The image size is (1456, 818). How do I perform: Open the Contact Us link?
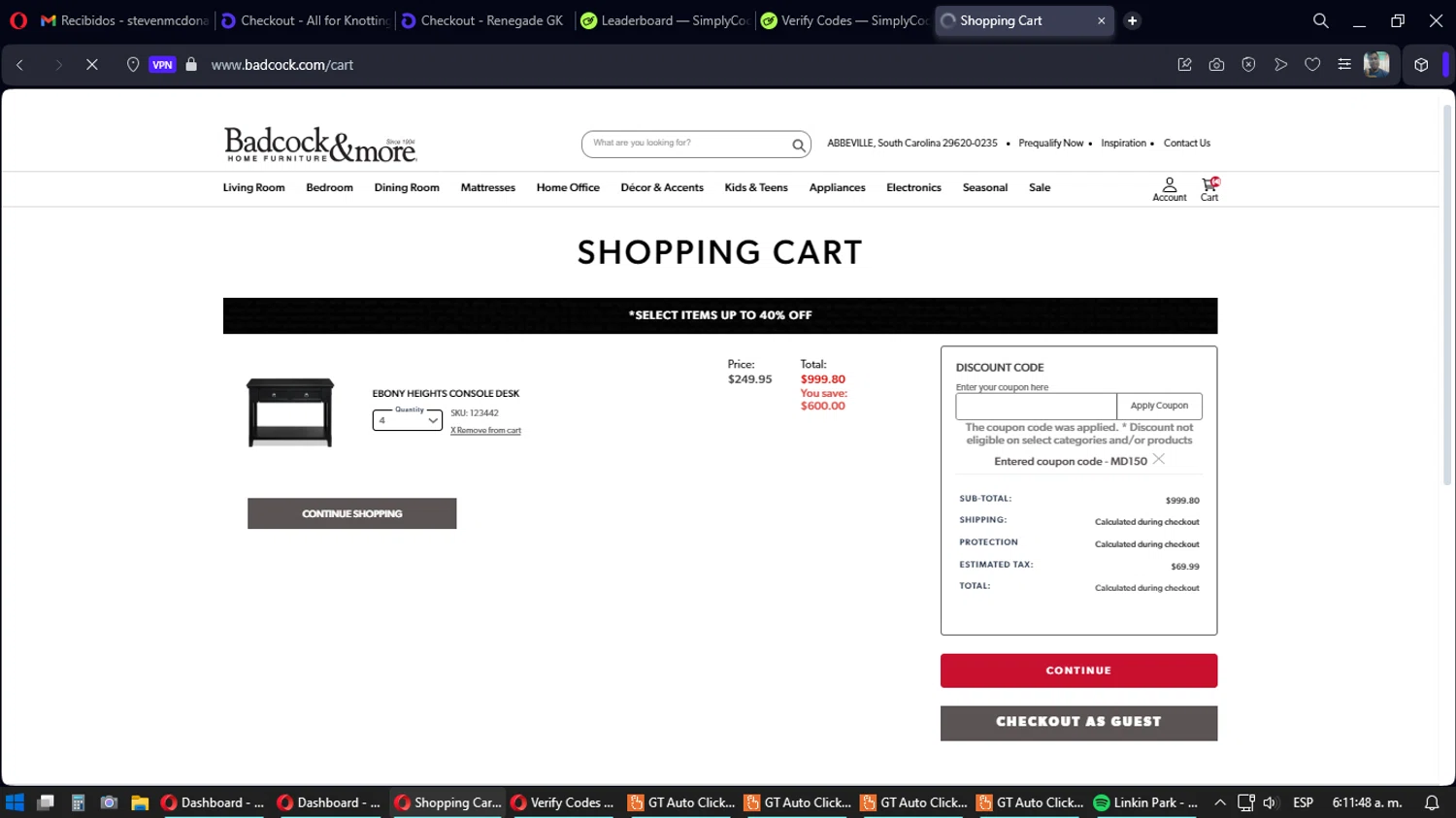[1187, 144]
